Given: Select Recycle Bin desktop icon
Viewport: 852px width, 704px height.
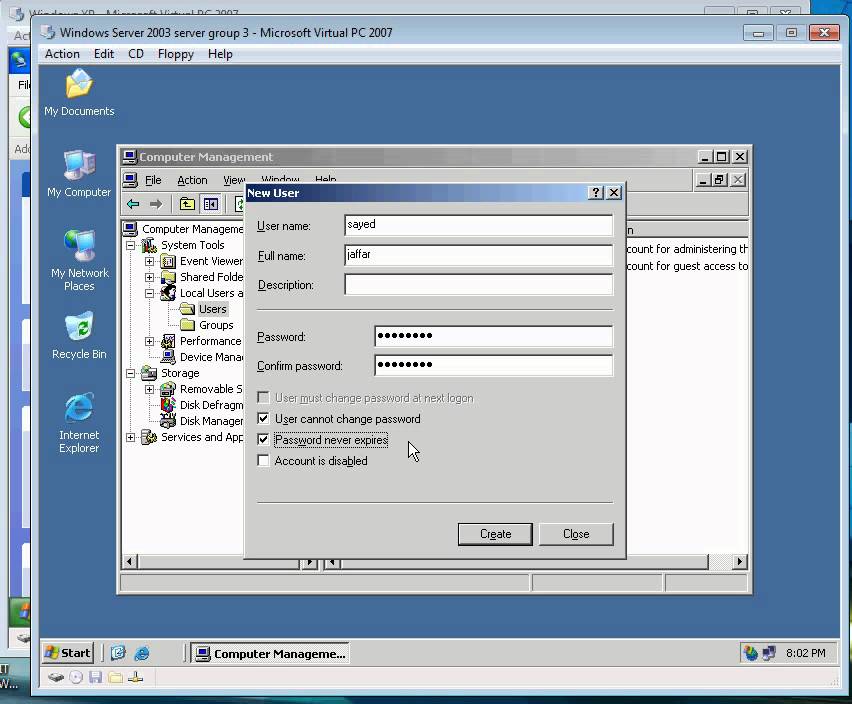Looking at the screenshot, I should 79,336.
